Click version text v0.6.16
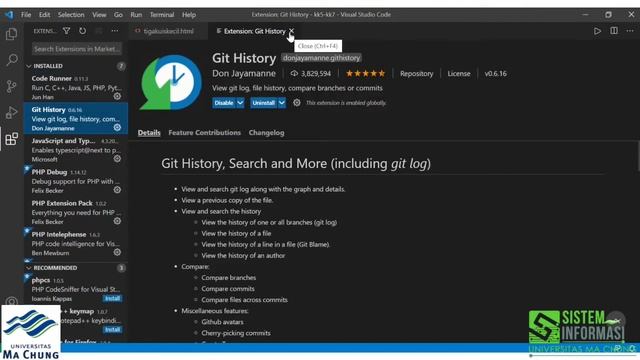 [496, 73]
